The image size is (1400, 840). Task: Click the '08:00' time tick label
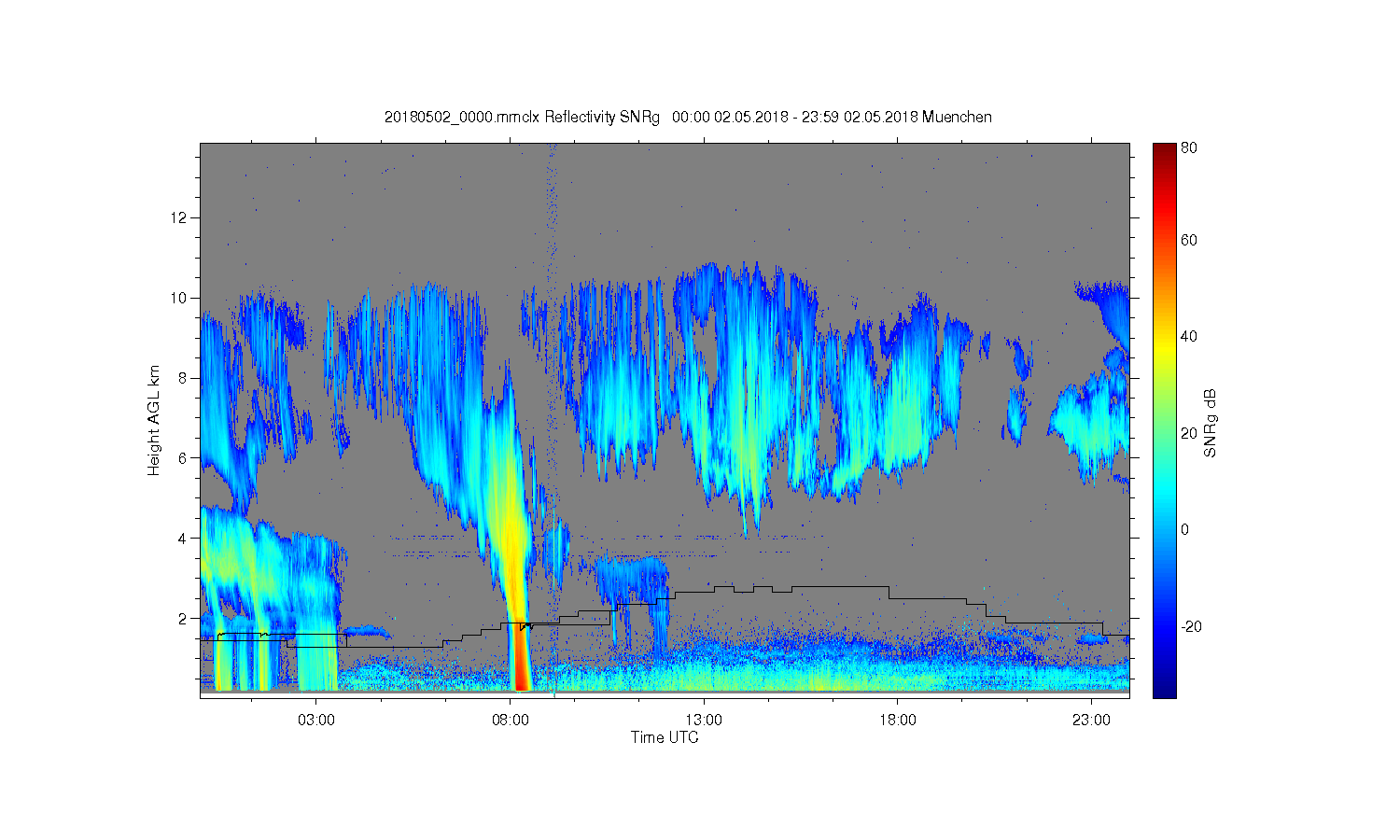pos(511,721)
